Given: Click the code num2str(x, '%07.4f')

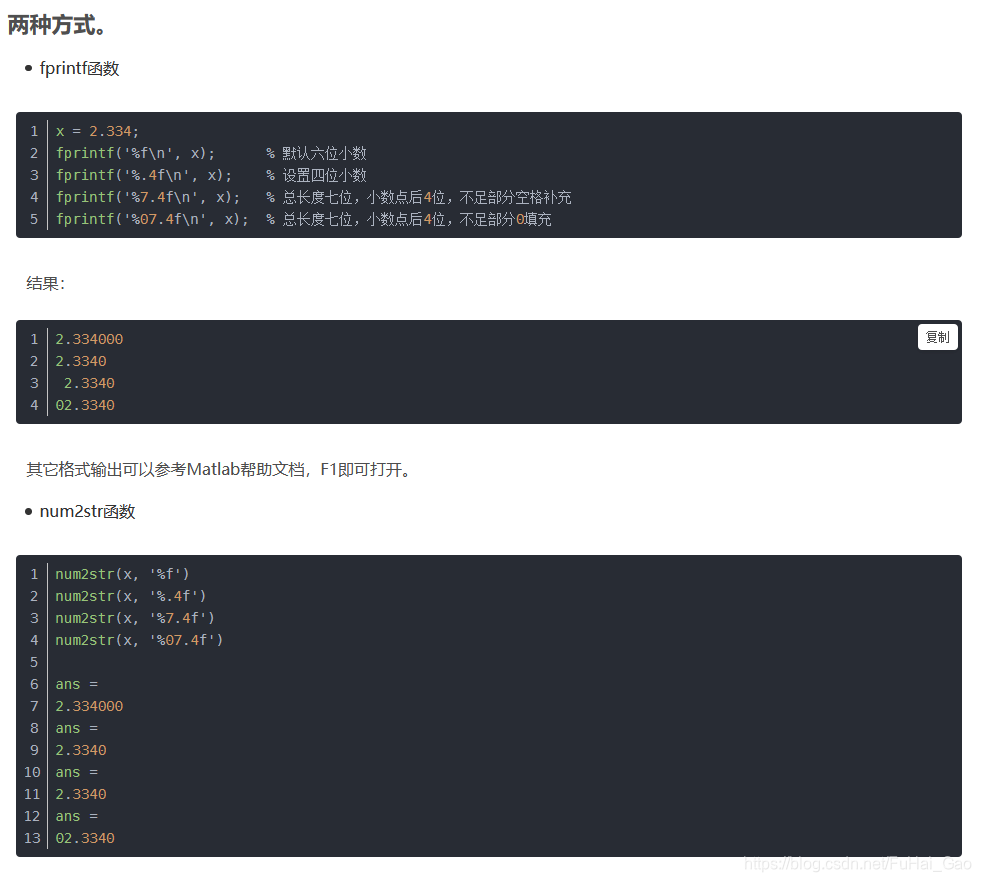Looking at the screenshot, I should click(x=139, y=639).
